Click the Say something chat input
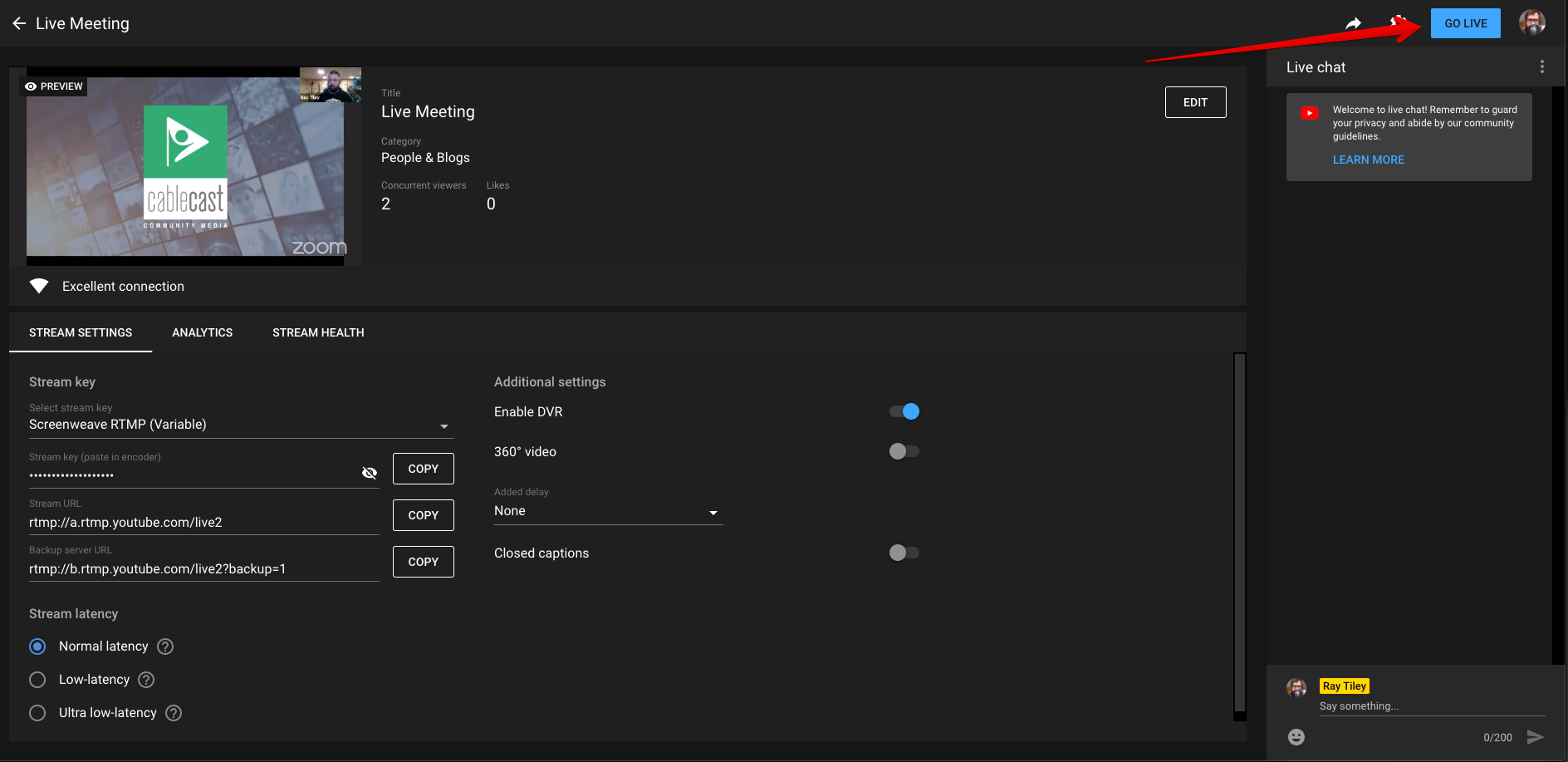Viewport: 1568px width, 762px height. click(1433, 706)
